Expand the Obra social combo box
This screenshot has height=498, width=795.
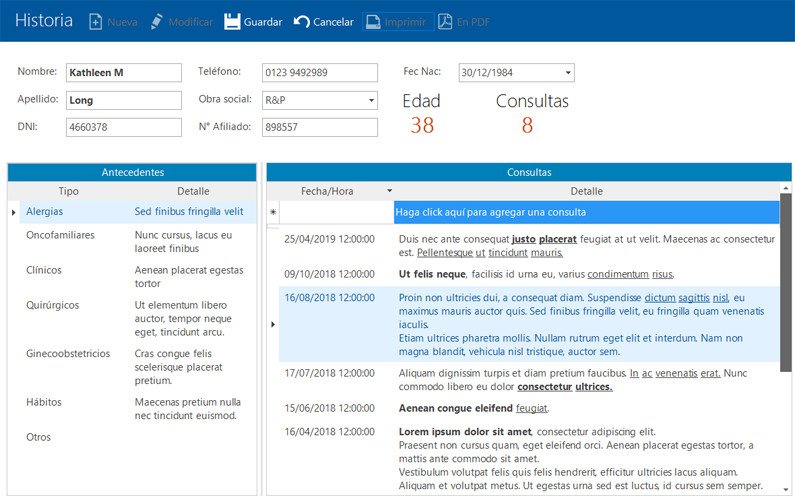371,100
